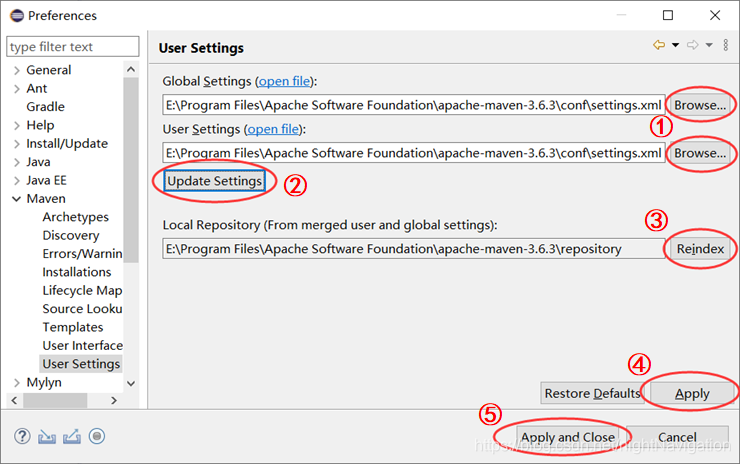Click the tree scrollbar up arrow
740x464 pixels.
pyautogui.click(x=131, y=69)
